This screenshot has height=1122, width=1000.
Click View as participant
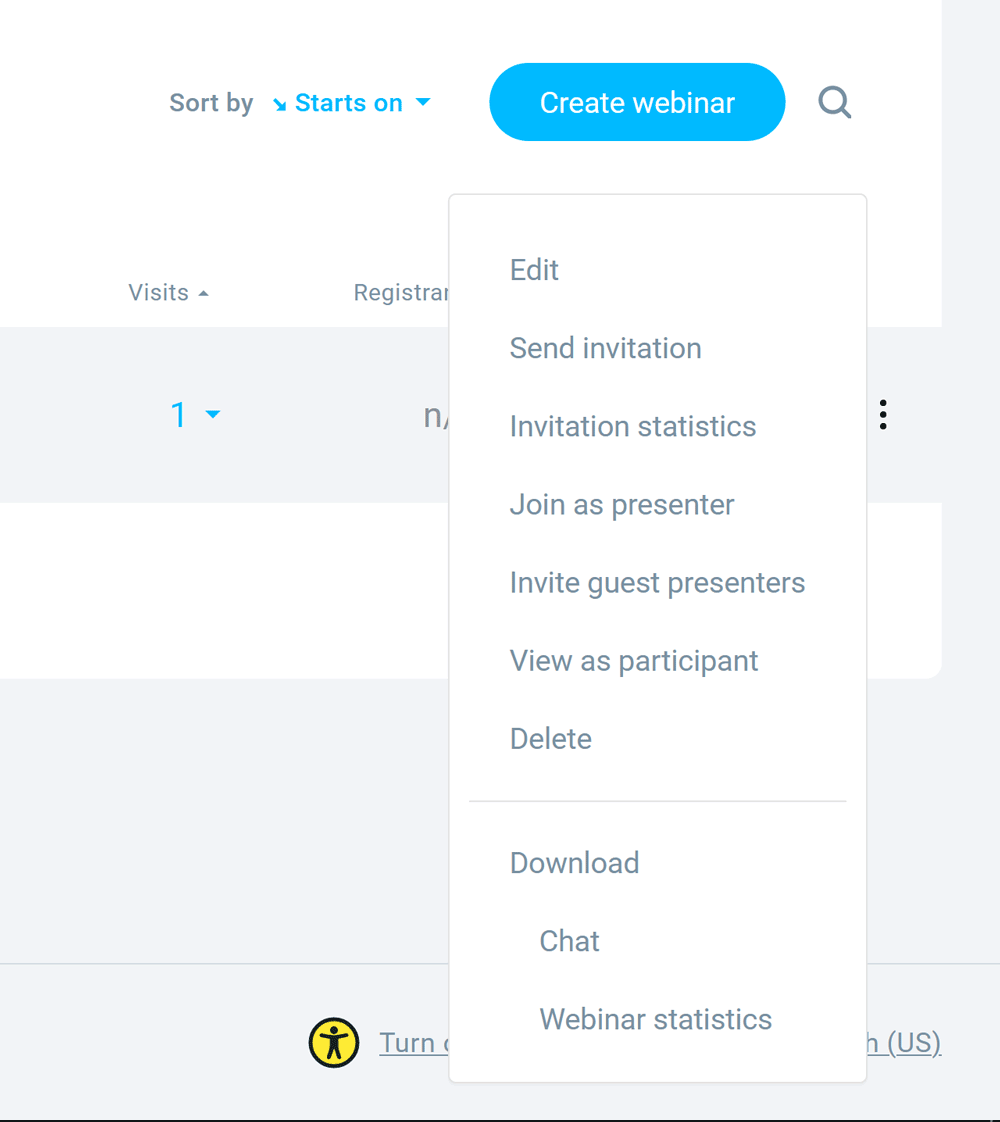634,661
